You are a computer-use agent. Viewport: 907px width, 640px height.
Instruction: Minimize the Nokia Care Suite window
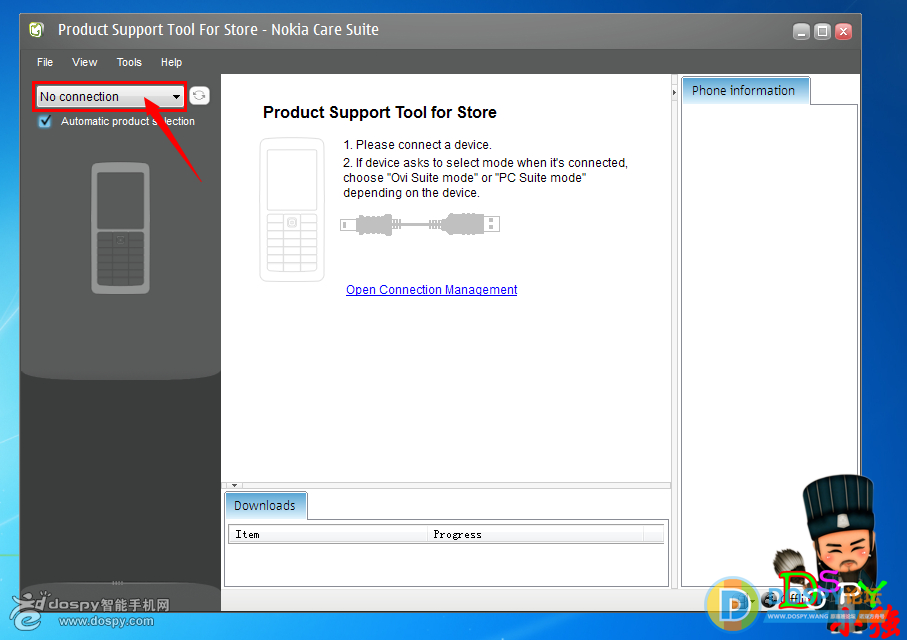[x=801, y=31]
